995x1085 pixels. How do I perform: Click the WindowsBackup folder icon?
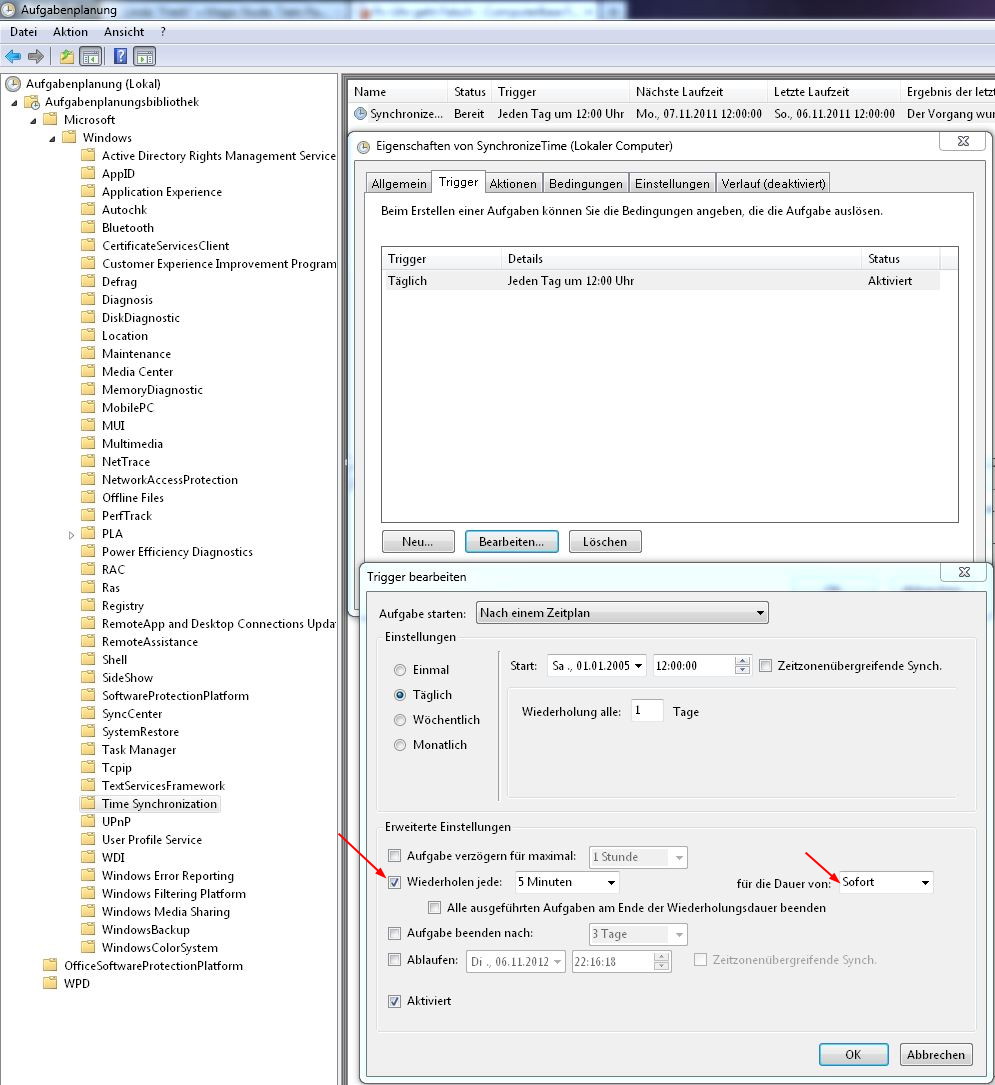point(88,929)
